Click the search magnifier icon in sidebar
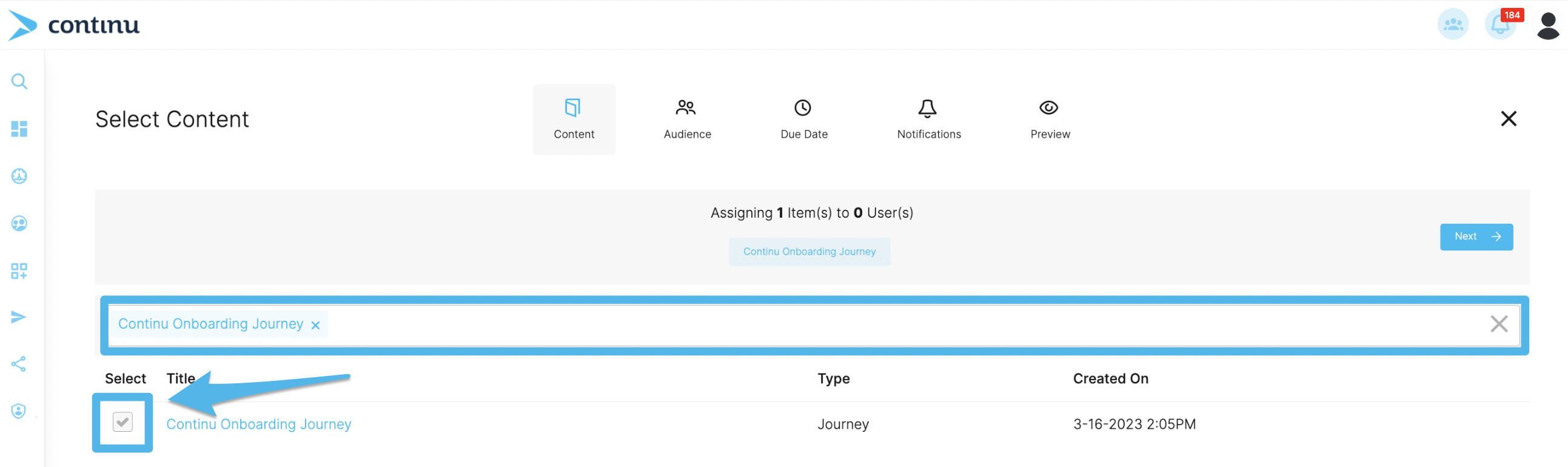Screen dimensions: 1568x467 (19, 82)
